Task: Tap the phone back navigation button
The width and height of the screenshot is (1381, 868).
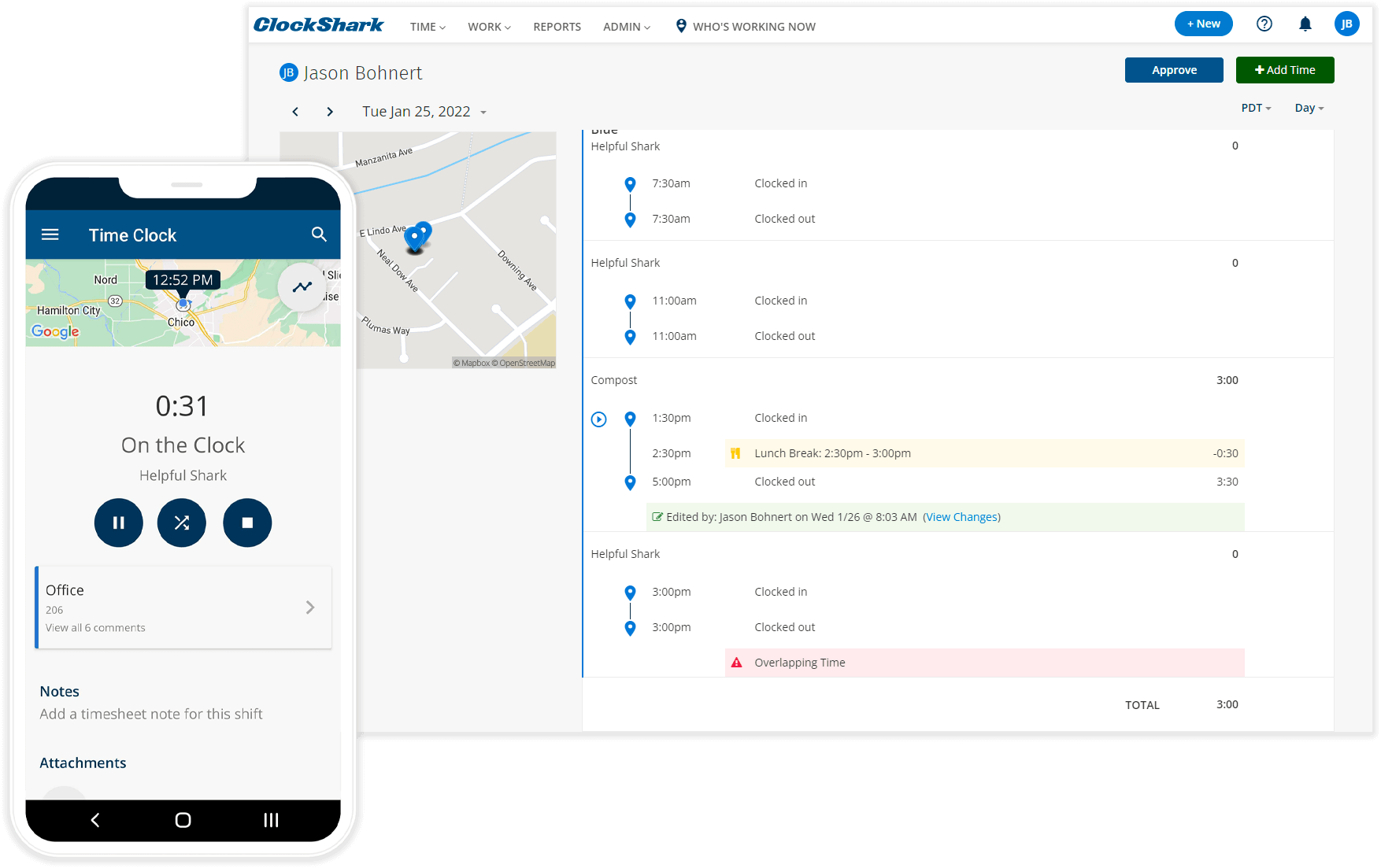Action: click(x=95, y=820)
